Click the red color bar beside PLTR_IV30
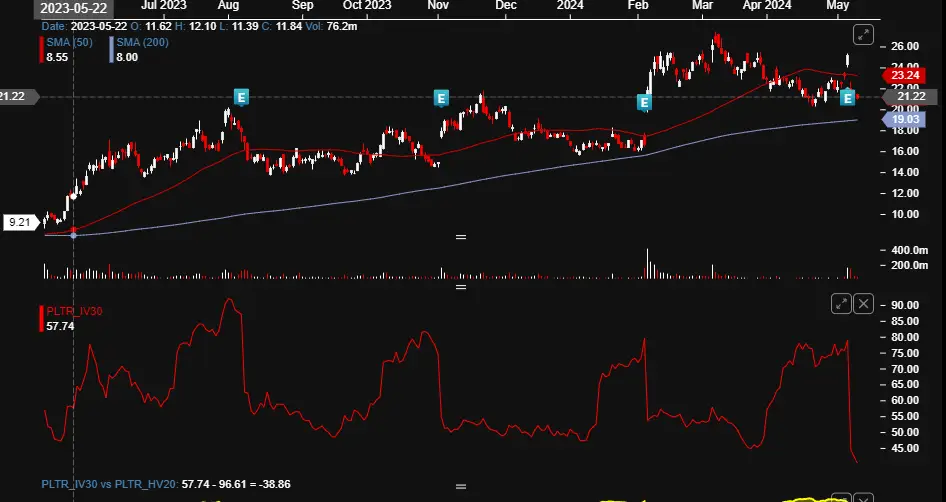The image size is (946, 502). [42, 319]
